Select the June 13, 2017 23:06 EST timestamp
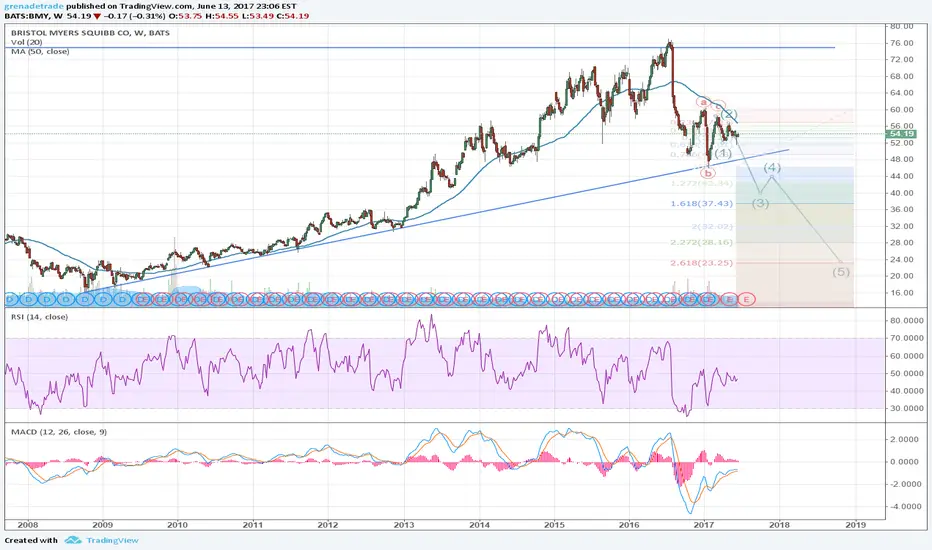The width and height of the screenshot is (932, 550). point(247,6)
